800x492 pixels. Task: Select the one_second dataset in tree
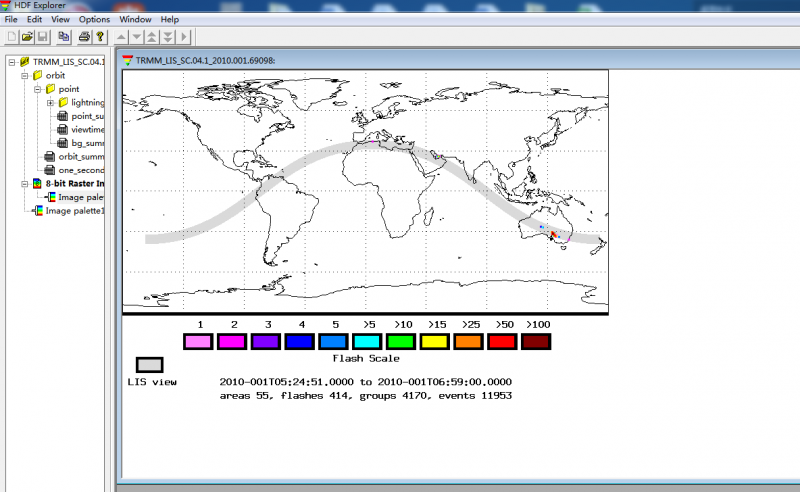pos(81,170)
